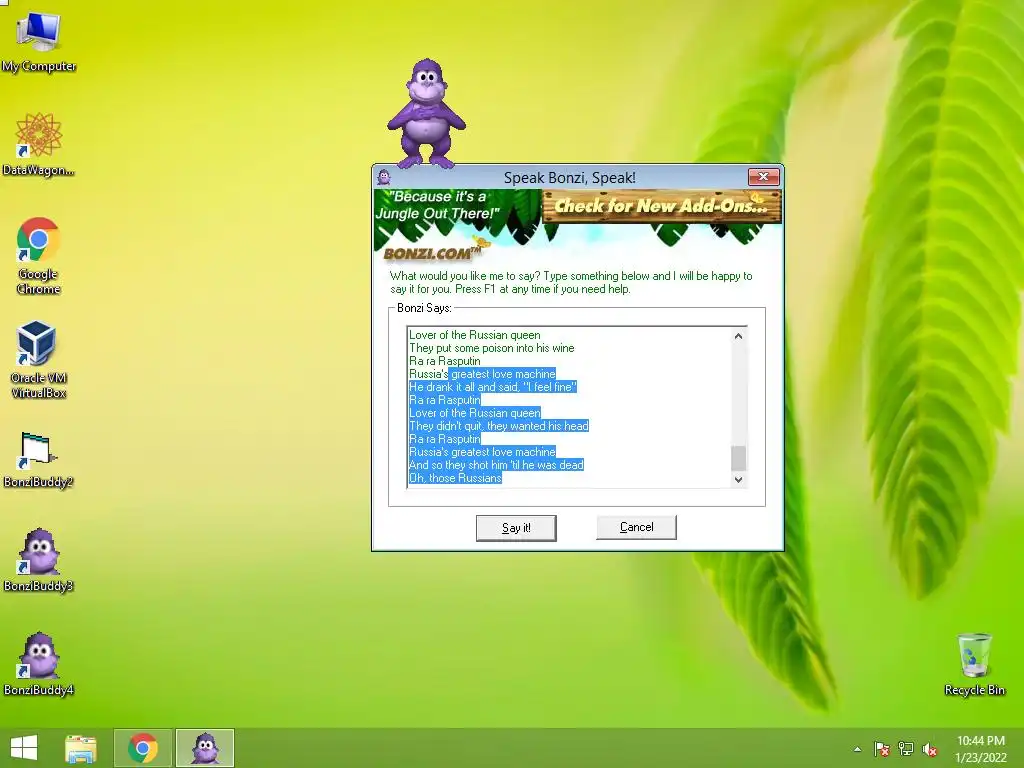Click the first 'Lover of the Russian queen' line
The width and height of the screenshot is (1024, 768).
pos(475,335)
